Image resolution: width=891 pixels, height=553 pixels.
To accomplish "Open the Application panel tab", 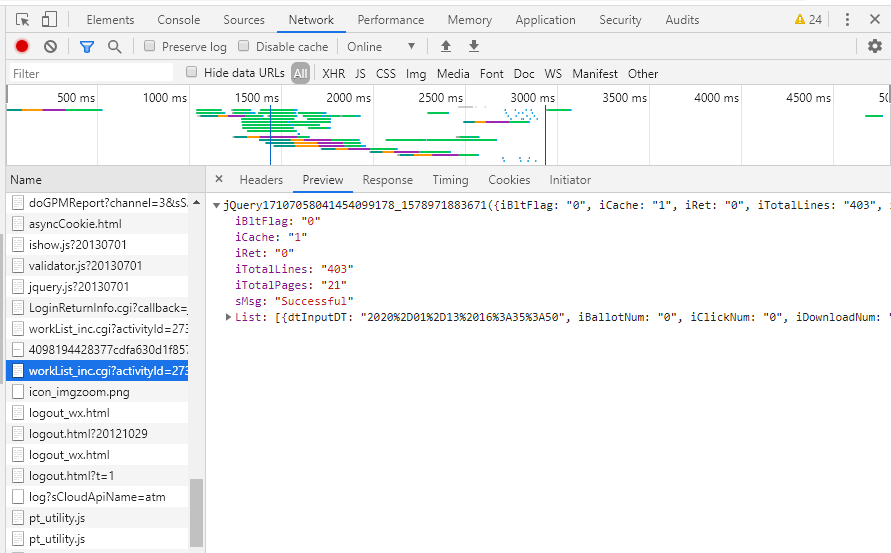I will click(x=546, y=20).
